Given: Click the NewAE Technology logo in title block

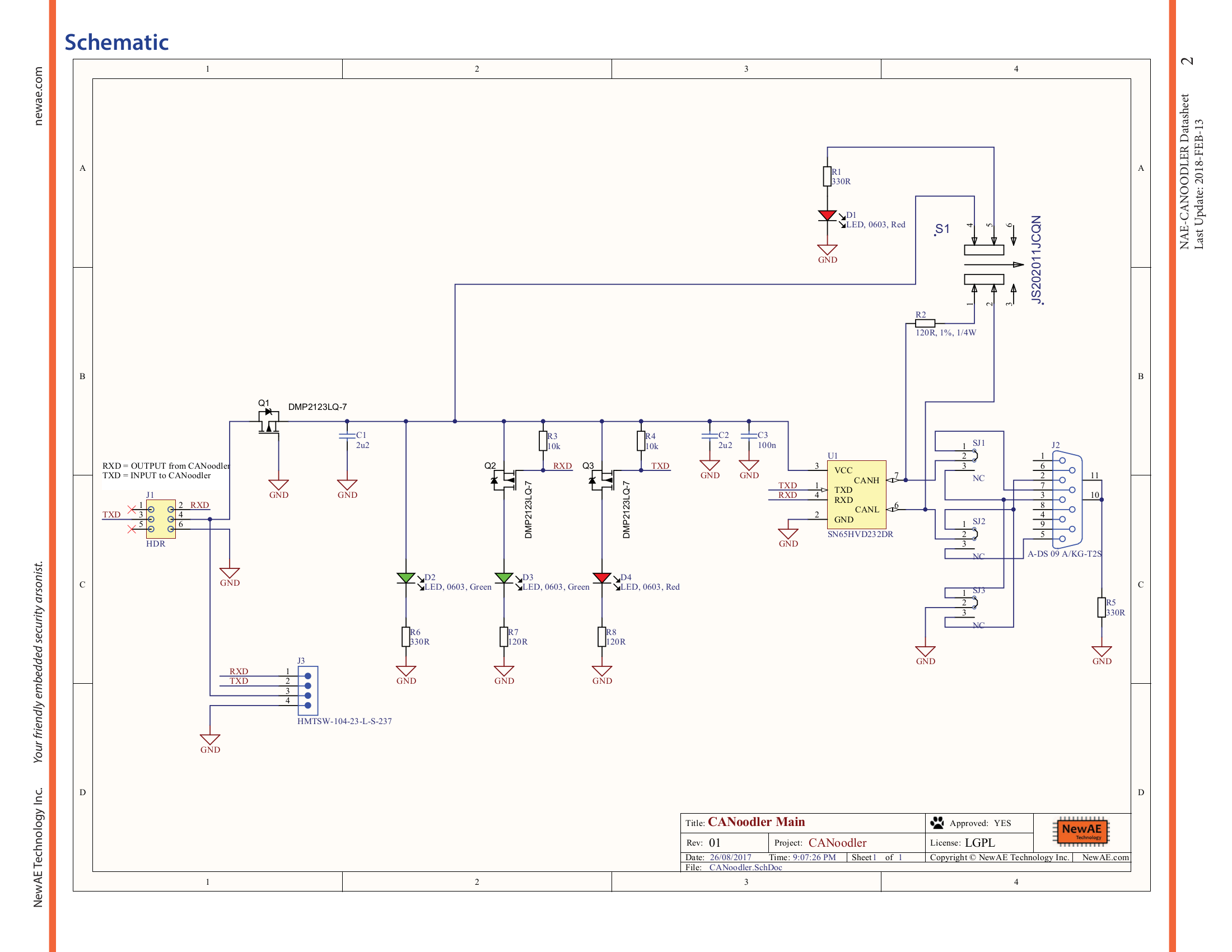Looking at the screenshot, I should tap(1081, 831).
